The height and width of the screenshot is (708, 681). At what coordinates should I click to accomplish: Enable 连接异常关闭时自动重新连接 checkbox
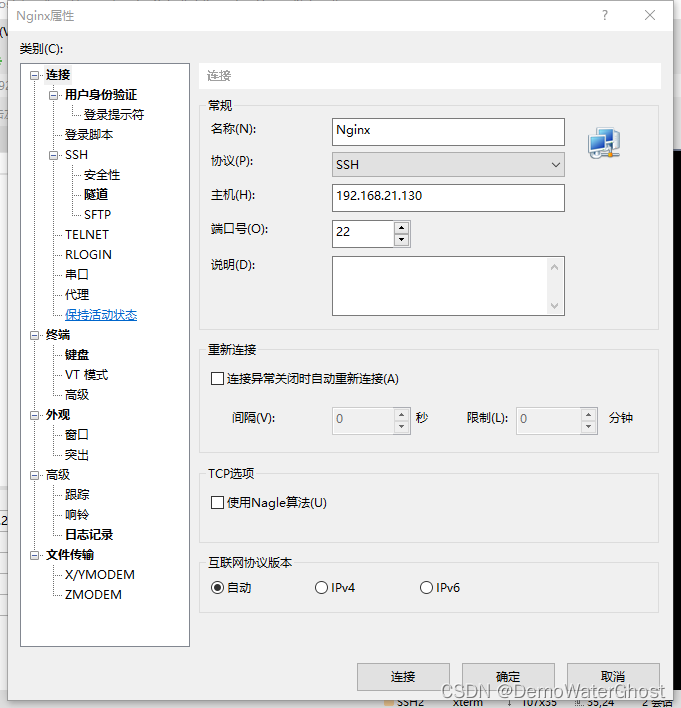[x=217, y=378]
